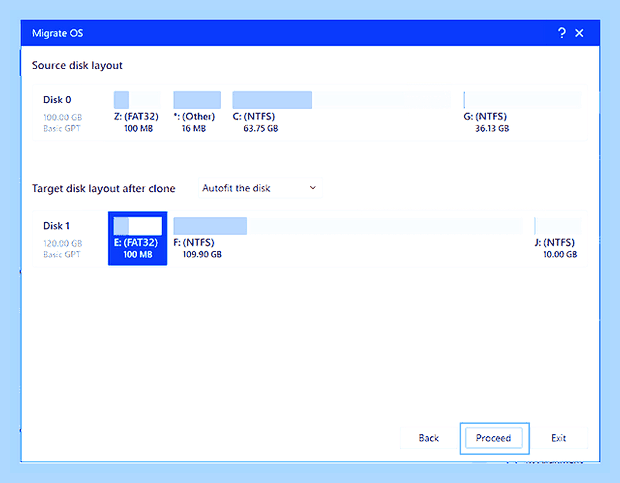Screen dimensions: 620x483
Task: Click the Source disk layout heading
Action: (x=77, y=65)
